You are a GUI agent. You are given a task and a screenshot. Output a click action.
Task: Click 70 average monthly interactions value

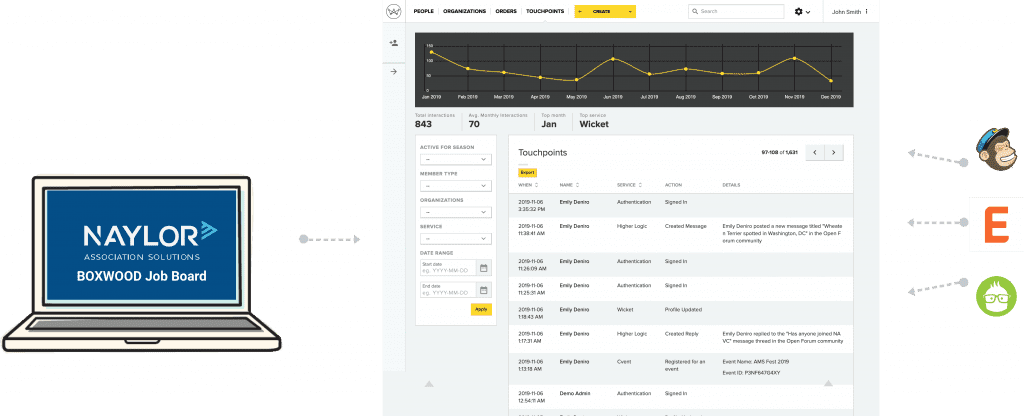point(474,123)
